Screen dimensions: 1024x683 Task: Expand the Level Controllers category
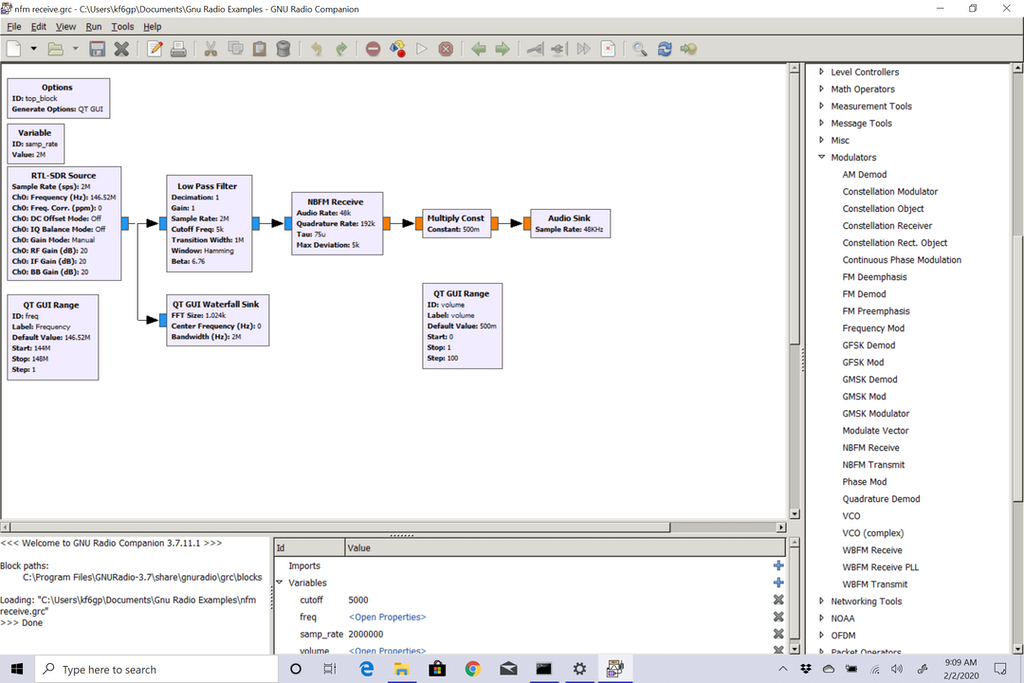(x=822, y=72)
